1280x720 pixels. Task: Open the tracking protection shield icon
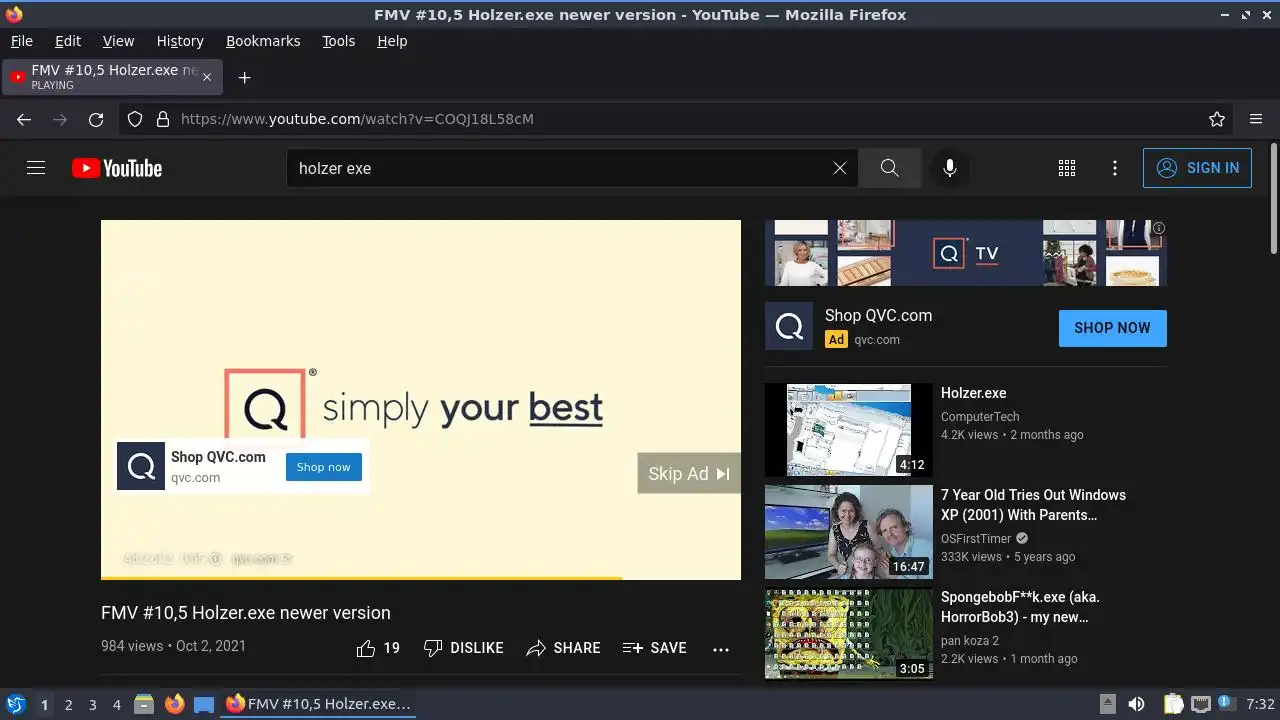tap(135, 119)
